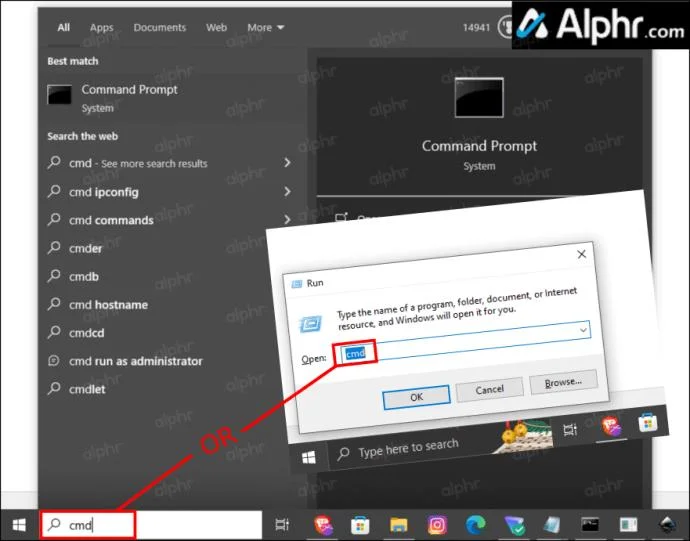
Task: Click the taskbar search box containing cmd
Action: pos(152,525)
